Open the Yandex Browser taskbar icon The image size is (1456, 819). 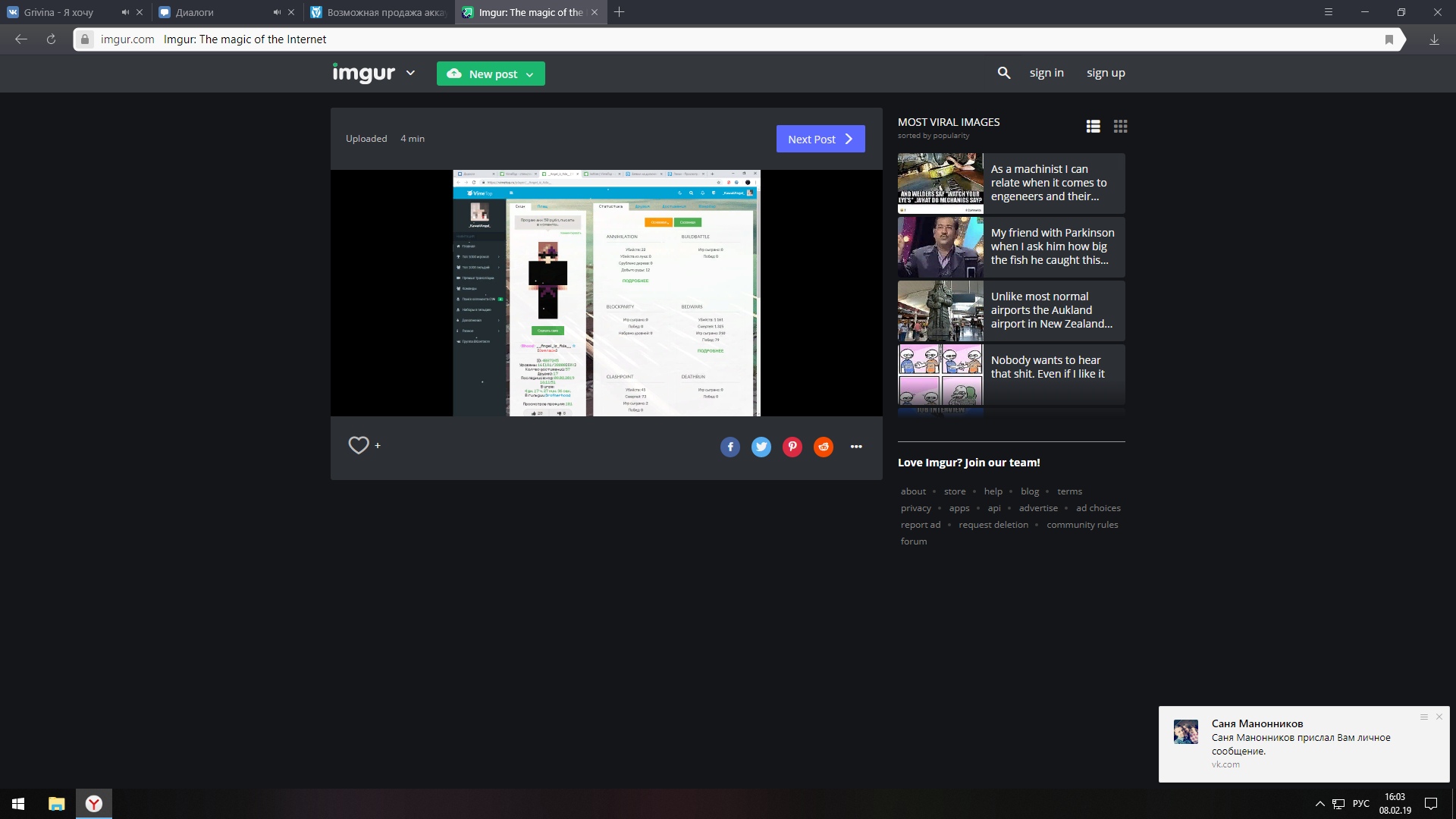tap(94, 804)
